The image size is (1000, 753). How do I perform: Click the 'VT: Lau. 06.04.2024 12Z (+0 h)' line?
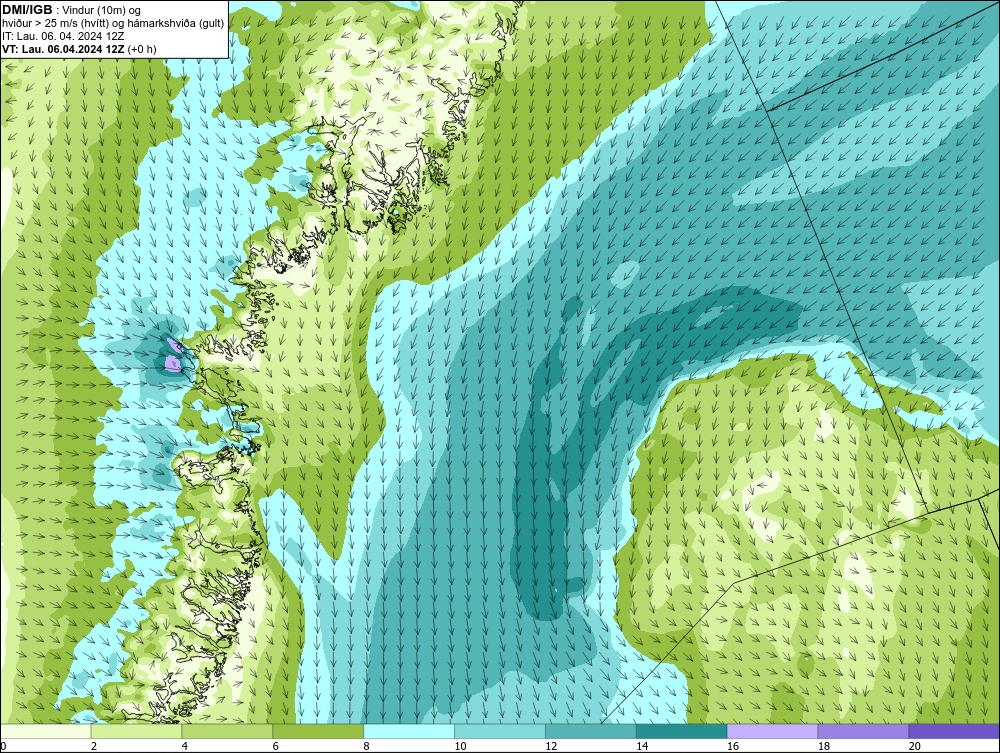[79, 49]
